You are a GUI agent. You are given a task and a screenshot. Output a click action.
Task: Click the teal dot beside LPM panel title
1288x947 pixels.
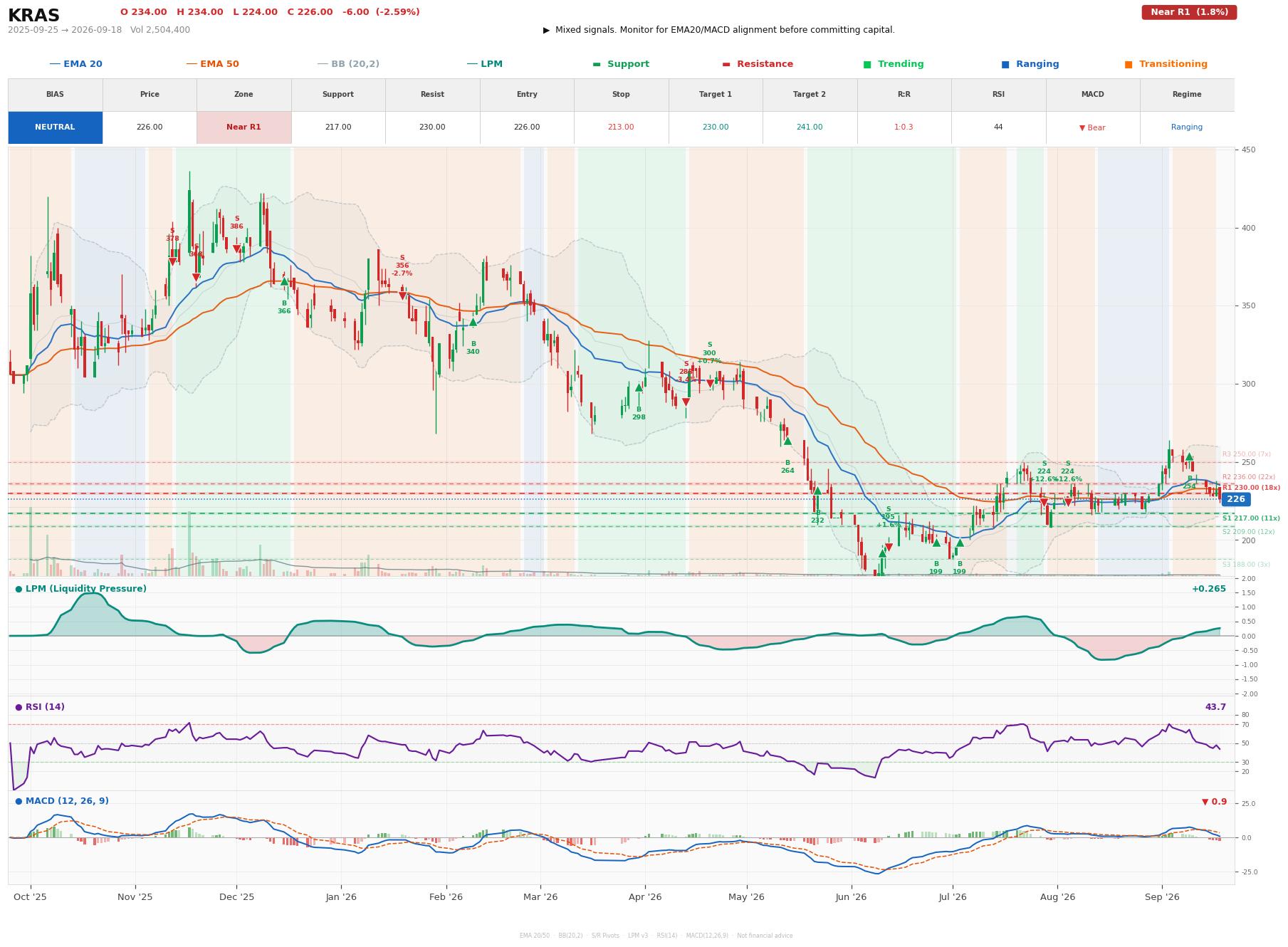point(19,589)
